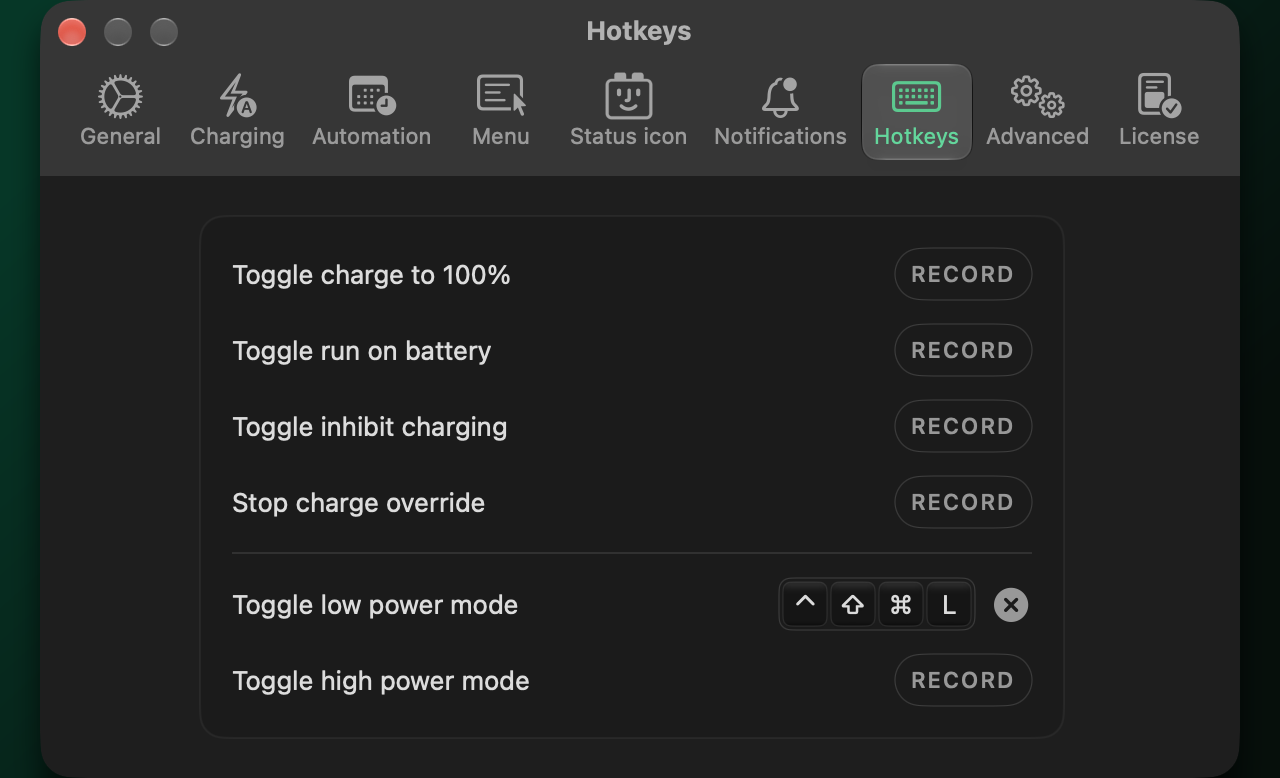
Task: Click the 'Toggle inhibit charging' label
Action: 369,427
